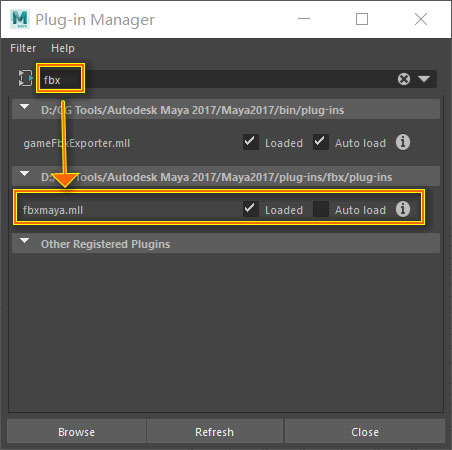Collapse the plug-ins/fbx/plug-ins section
This screenshot has width=452, height=450.
24,174
